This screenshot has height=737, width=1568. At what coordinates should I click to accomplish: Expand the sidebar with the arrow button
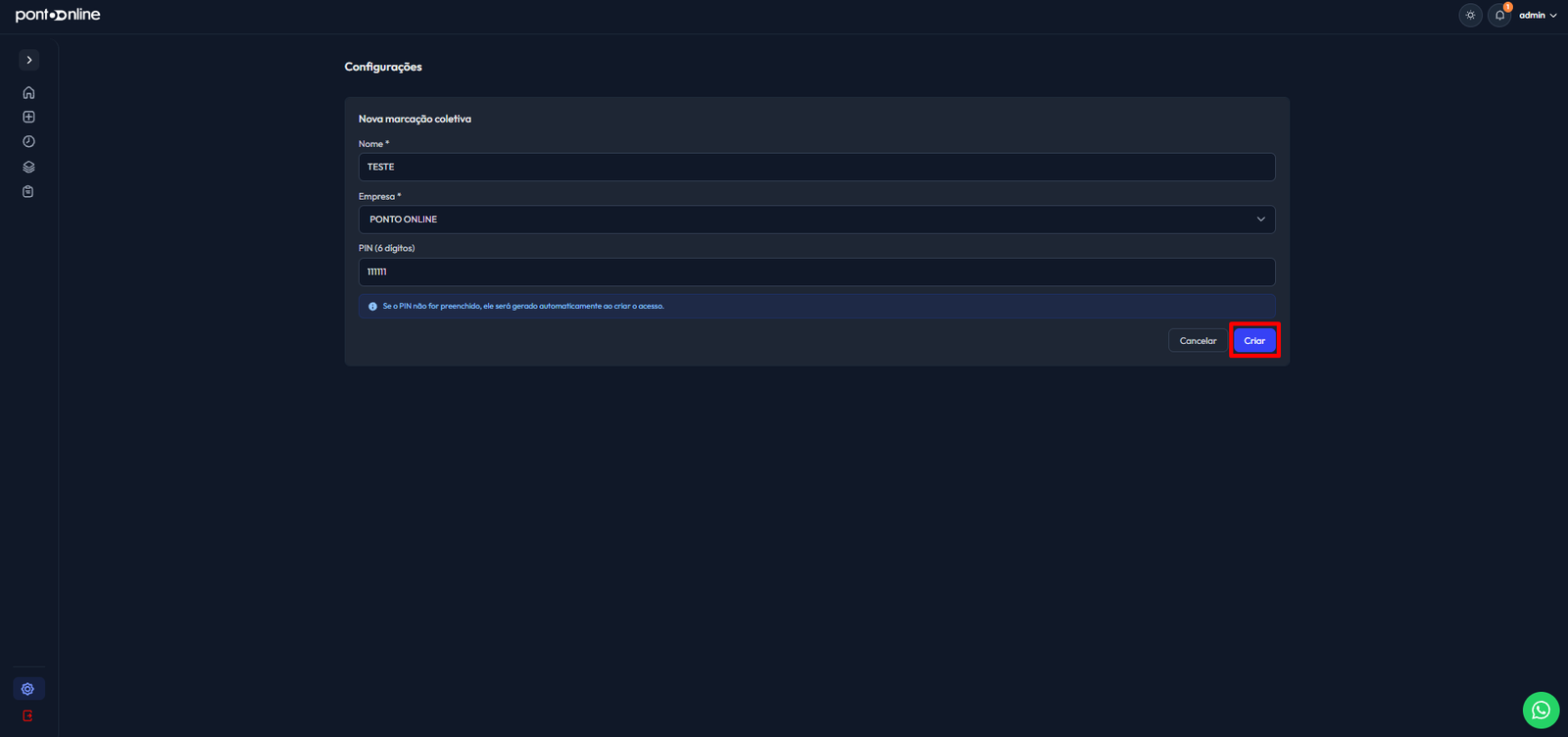29,60
